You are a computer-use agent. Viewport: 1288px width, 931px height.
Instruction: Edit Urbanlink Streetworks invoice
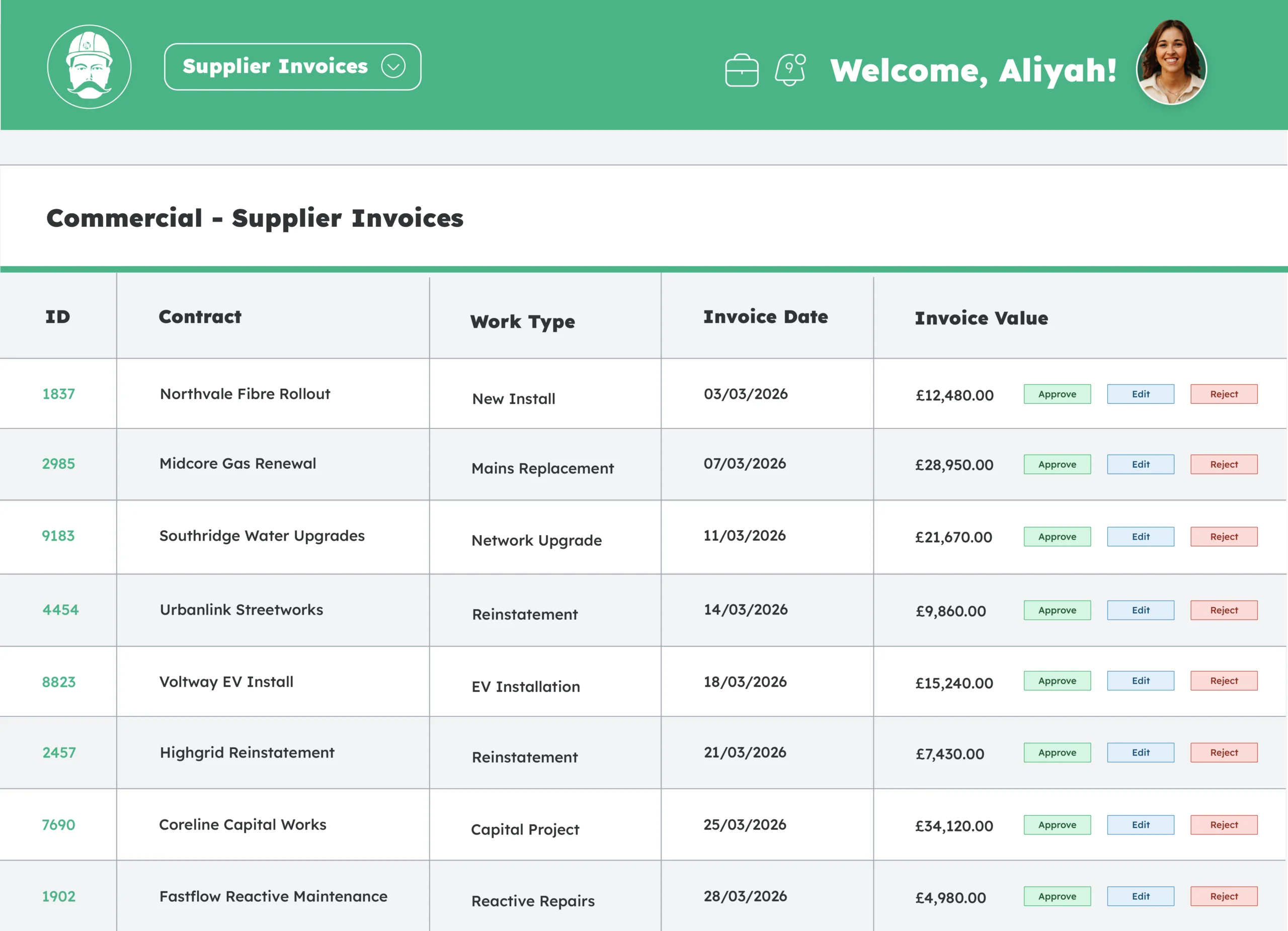pyautogui.click(x=1141, y=610)
